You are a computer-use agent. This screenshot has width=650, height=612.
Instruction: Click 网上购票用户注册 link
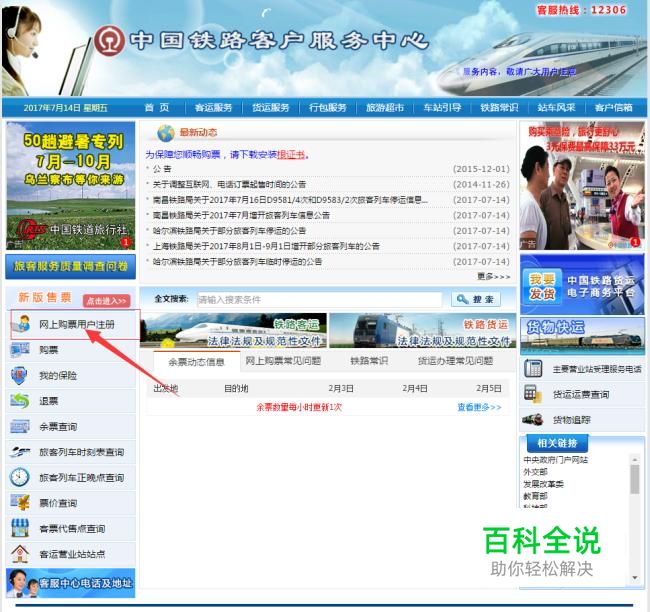point(77,324)
